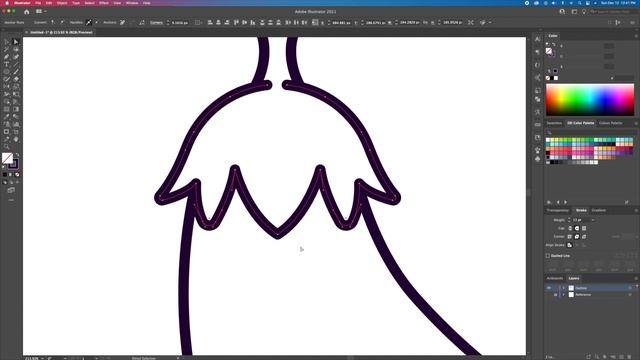Select Bevel Join corner option
This screenshot has width=640, height=360.
584,237
